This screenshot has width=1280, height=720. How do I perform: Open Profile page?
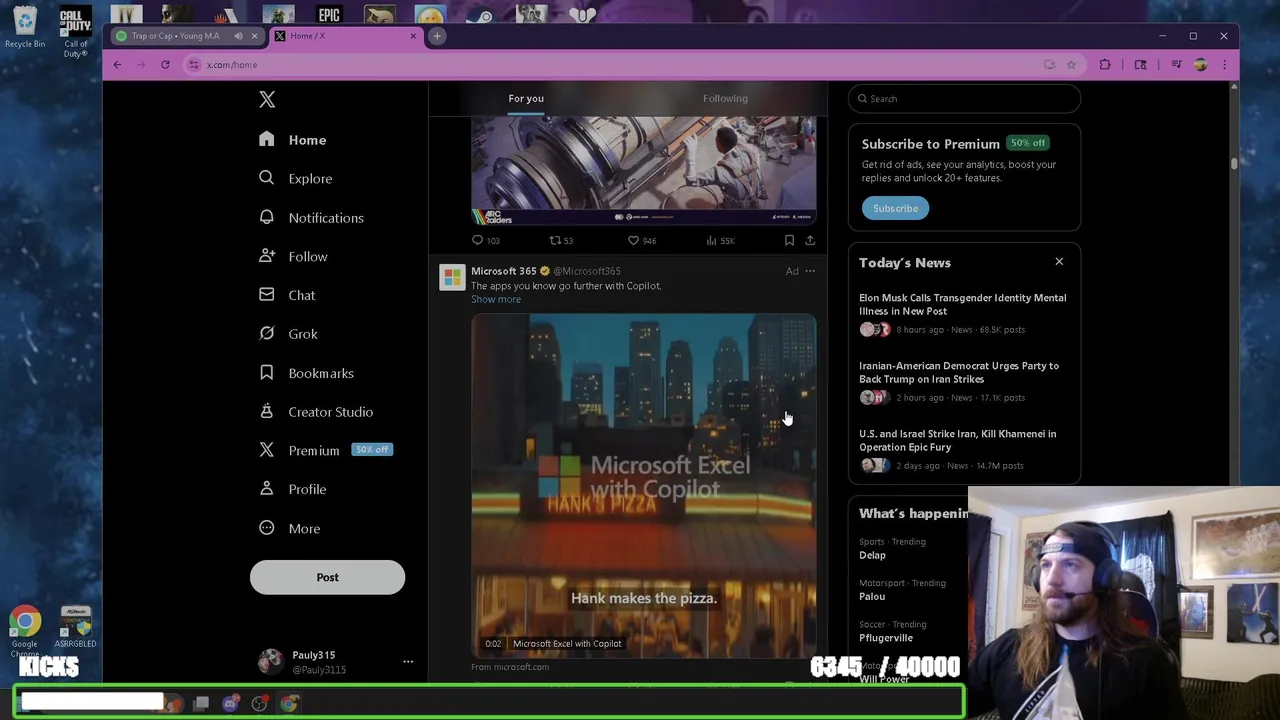292,489
